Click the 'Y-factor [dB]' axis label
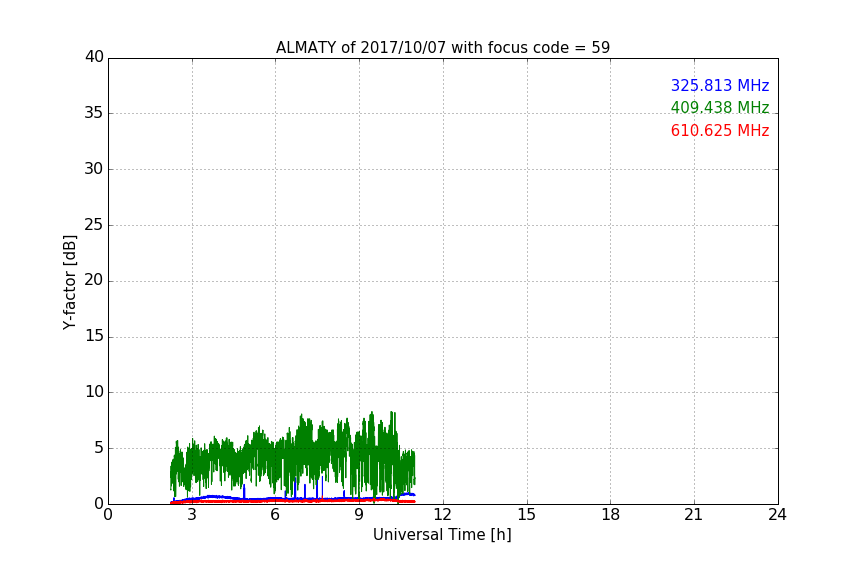The width and height of the screenshot is (864, 576). coord(69,282)
